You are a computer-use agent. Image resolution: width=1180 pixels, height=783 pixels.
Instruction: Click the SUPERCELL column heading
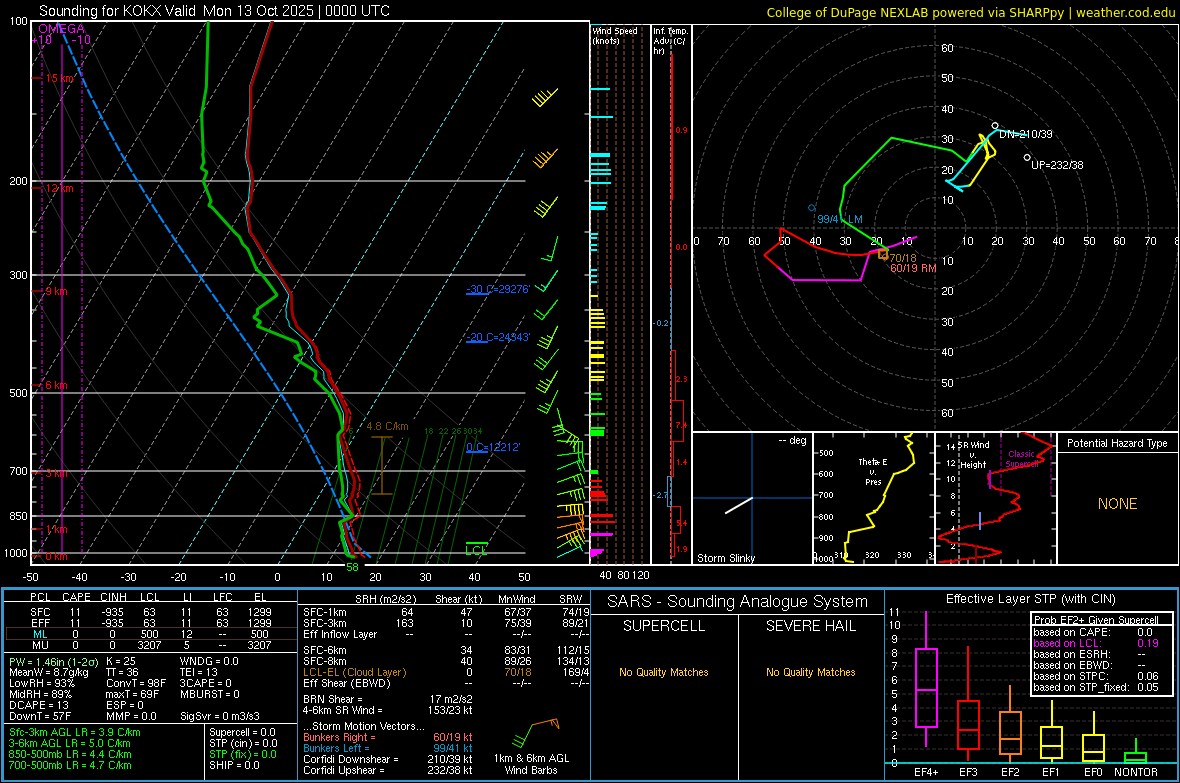[664, 626]
